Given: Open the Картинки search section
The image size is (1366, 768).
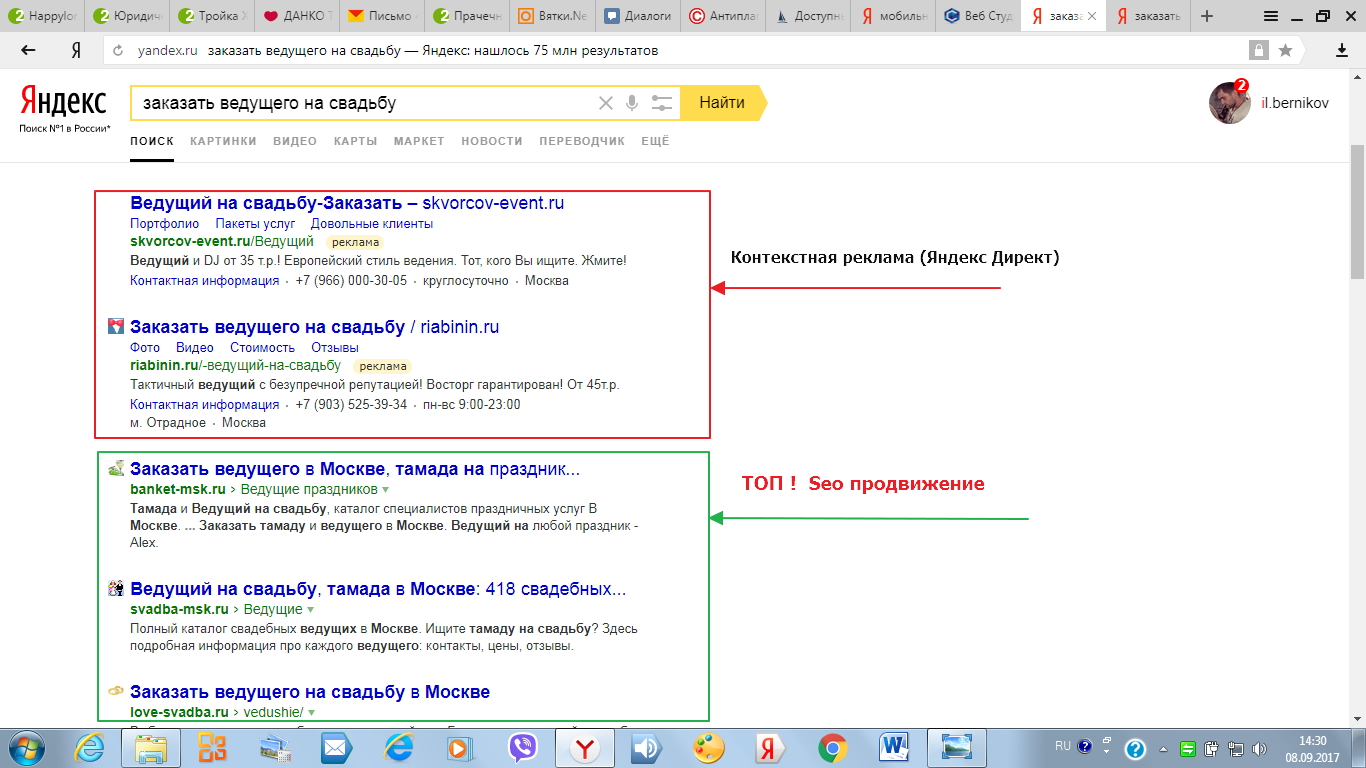Looking at the screenshot, I should (223, 141).
